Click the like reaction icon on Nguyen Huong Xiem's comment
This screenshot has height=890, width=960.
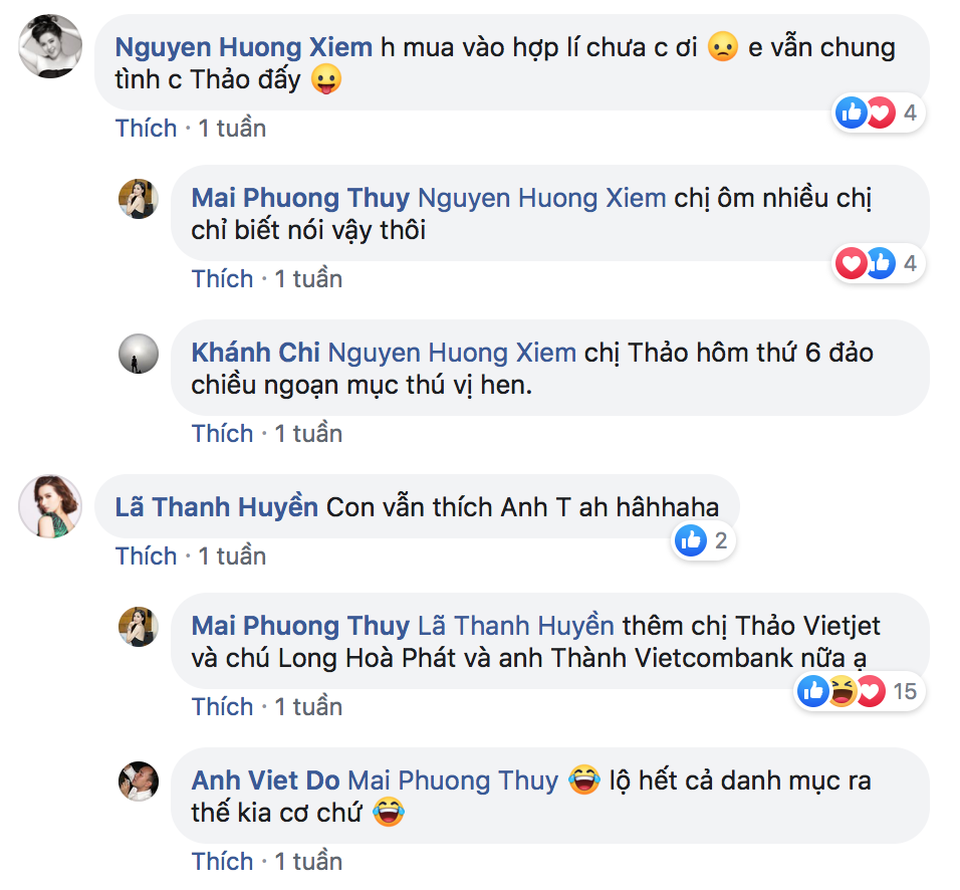click(x=852, y=114)
